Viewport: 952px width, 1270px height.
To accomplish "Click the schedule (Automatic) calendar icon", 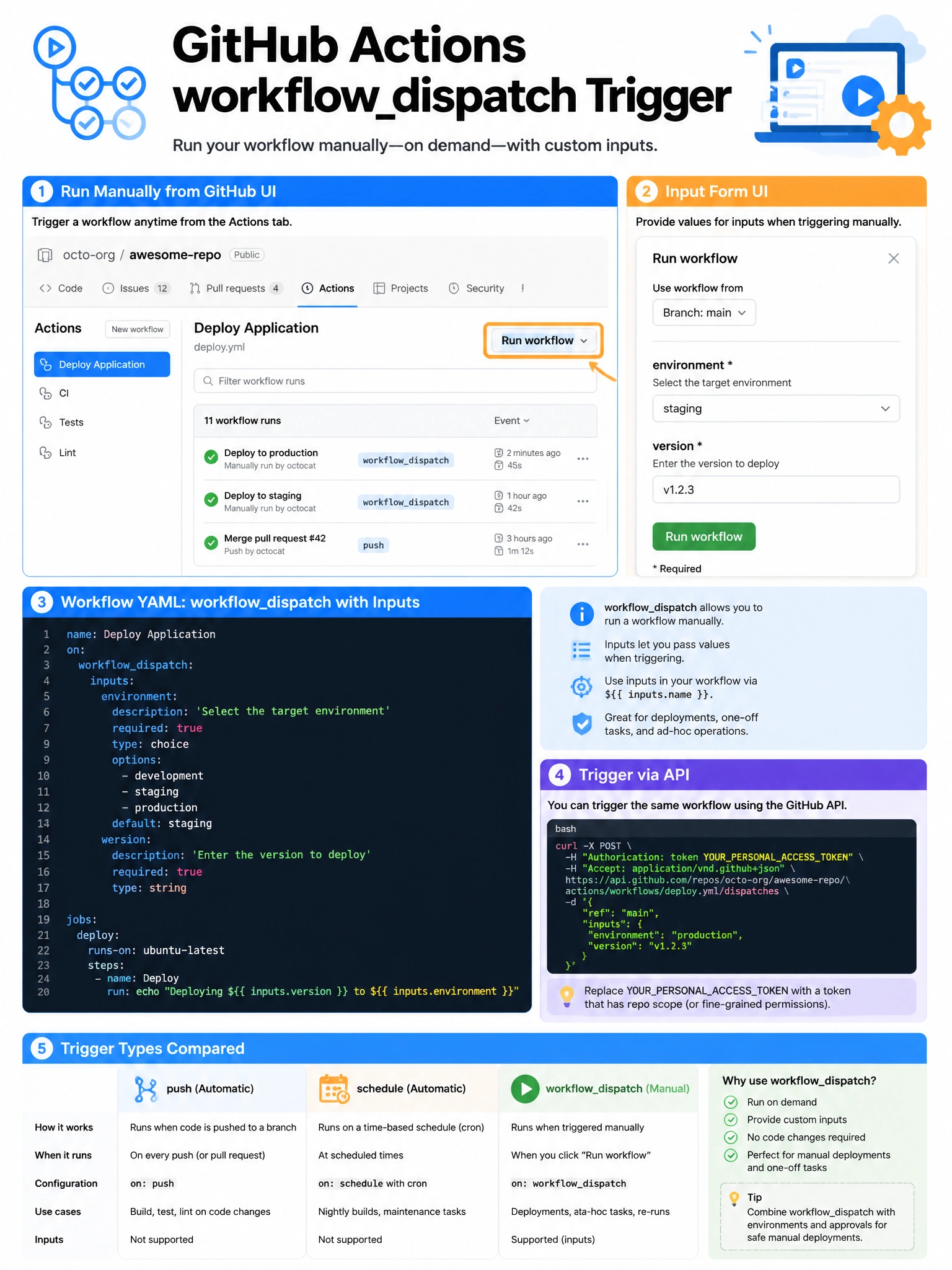I will [x=334, y=1089].
